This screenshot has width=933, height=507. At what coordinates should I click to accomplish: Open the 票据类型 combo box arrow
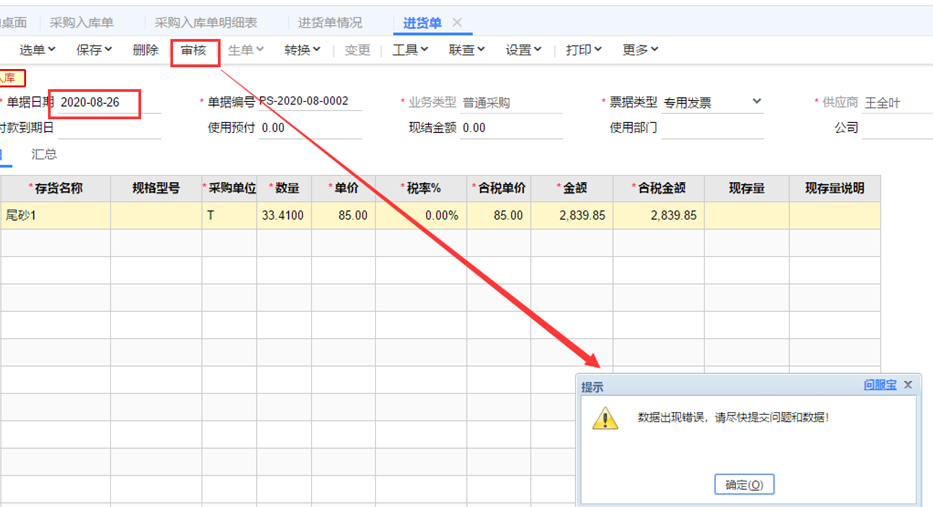(756, 102)
